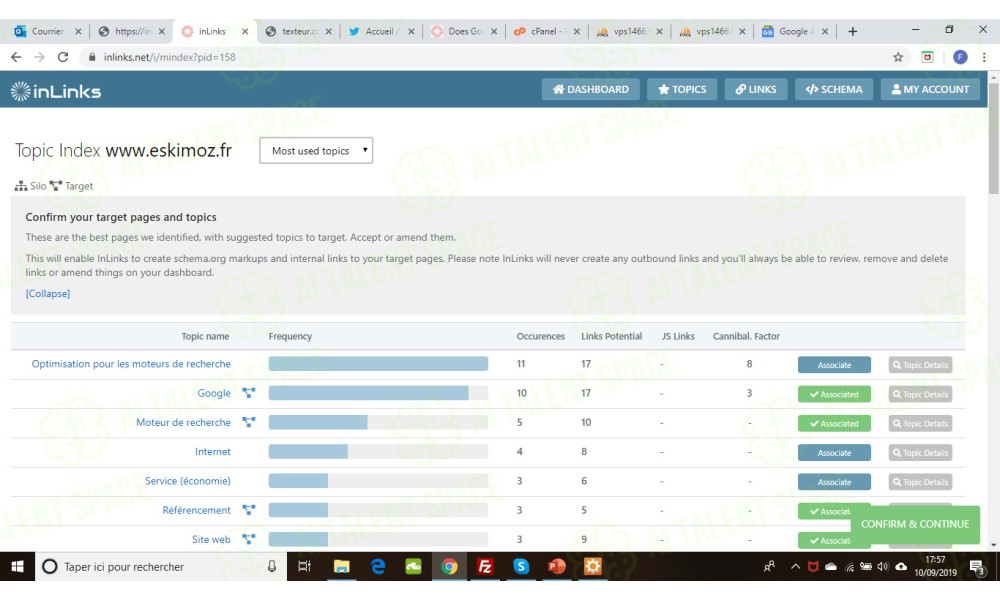Click Confirm & Continue button

click(x=915, y=524)
